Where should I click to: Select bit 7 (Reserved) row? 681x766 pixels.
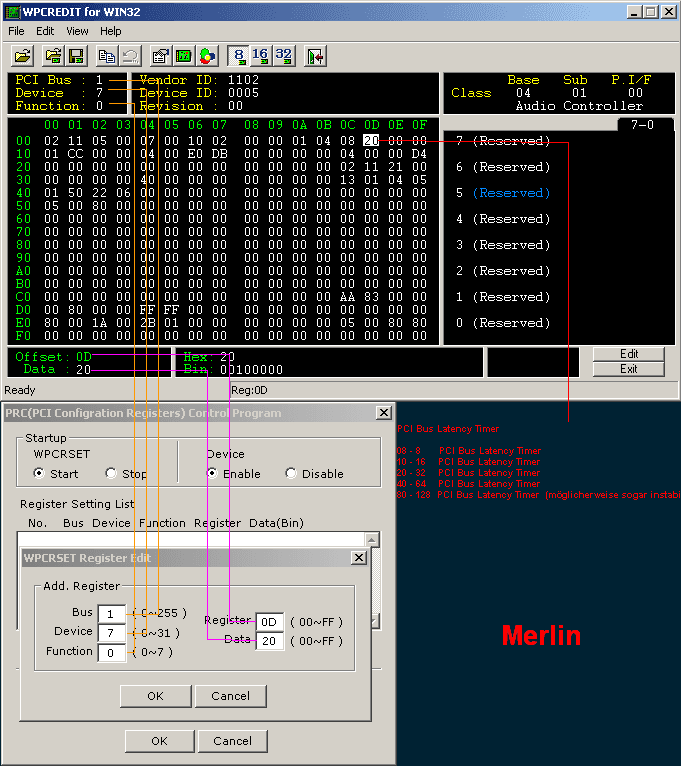point(503,141)
